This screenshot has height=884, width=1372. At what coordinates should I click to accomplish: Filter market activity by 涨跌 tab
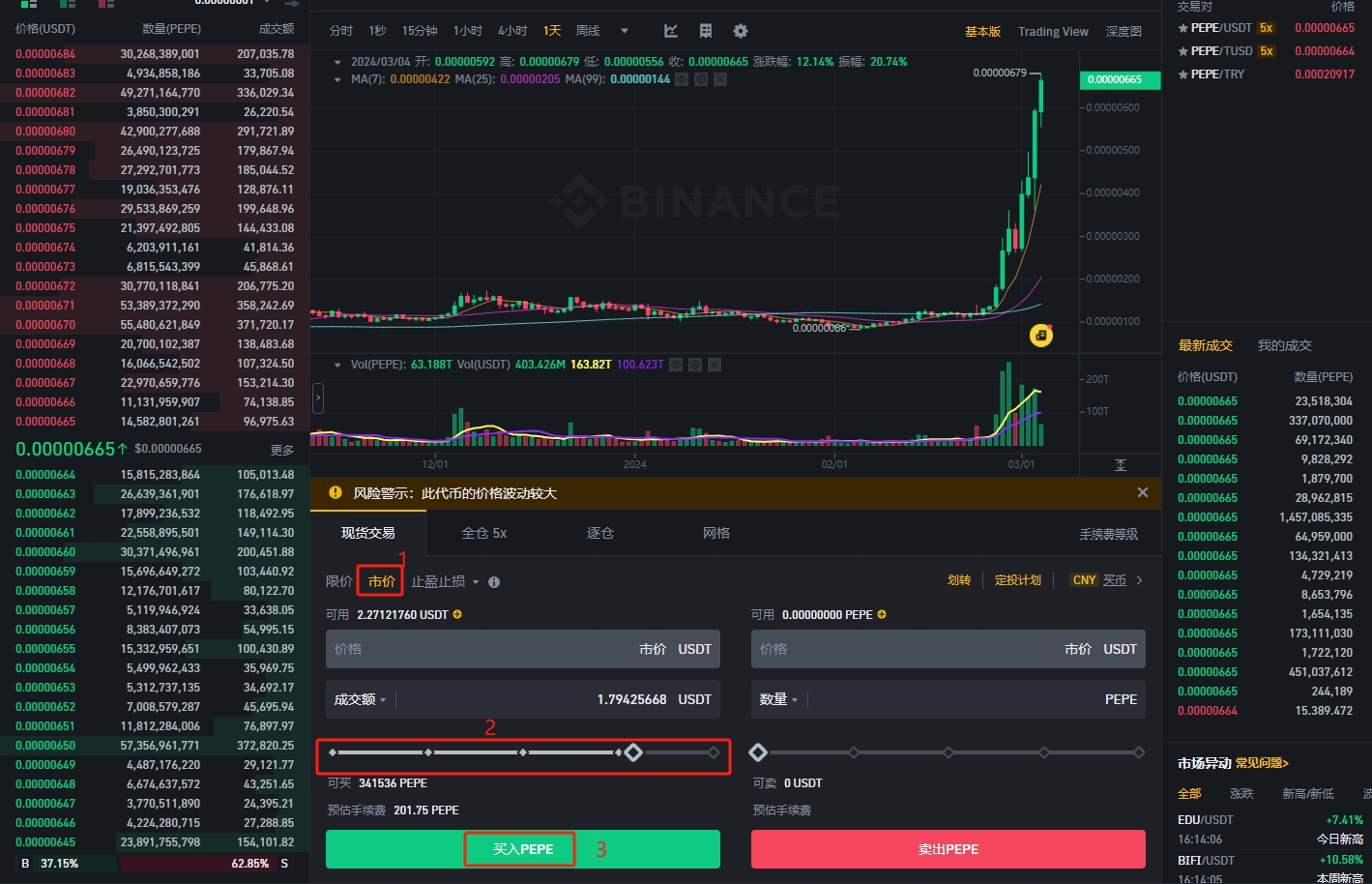coord(1241,793)
